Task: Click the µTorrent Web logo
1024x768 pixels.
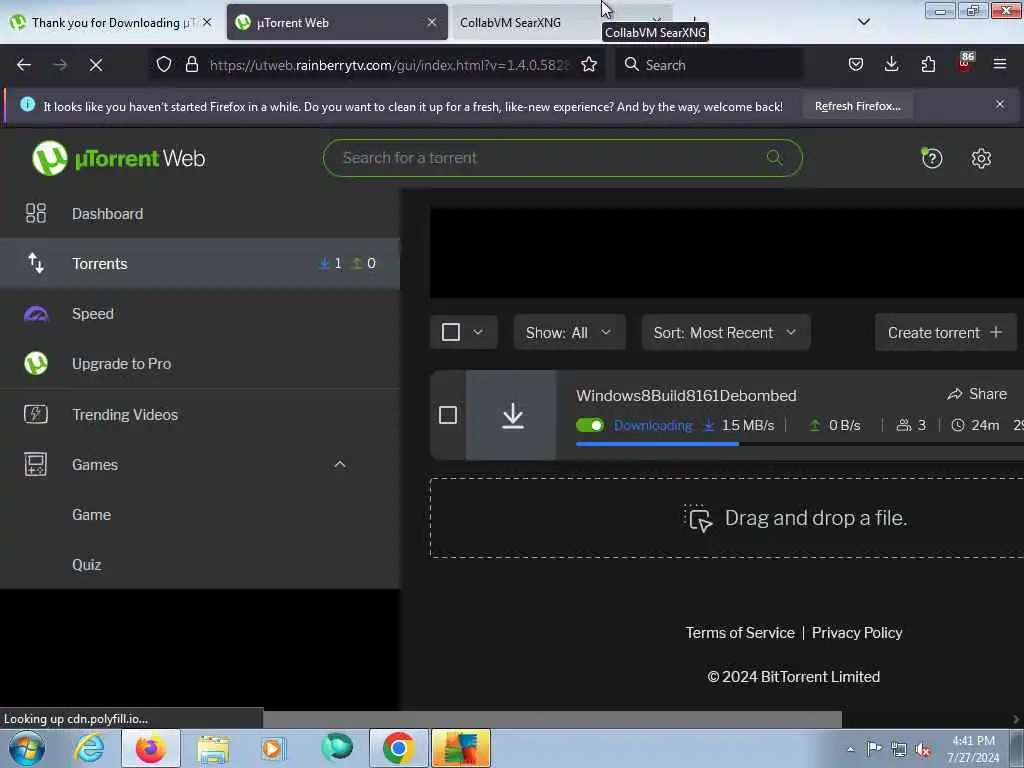Action: [119, 158]
